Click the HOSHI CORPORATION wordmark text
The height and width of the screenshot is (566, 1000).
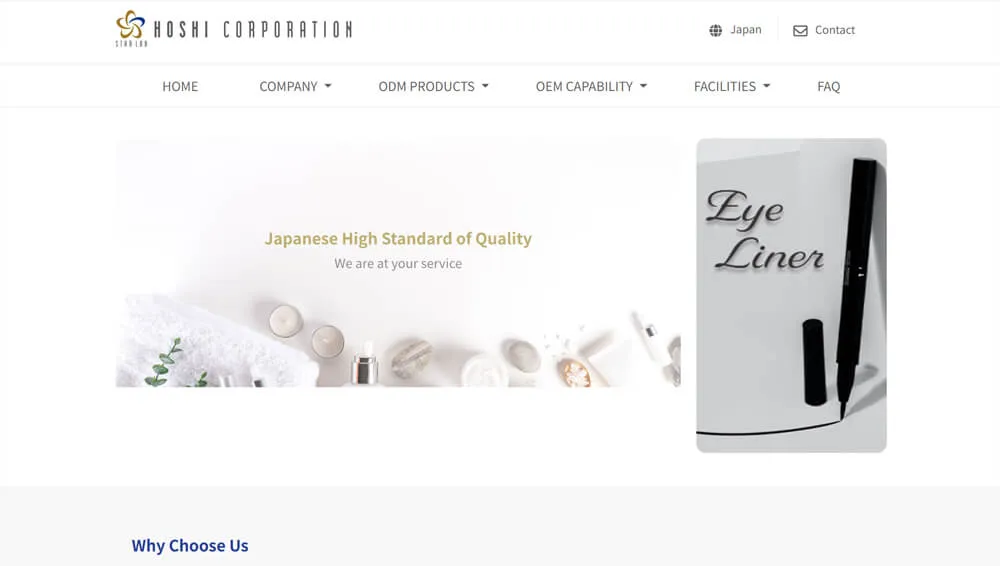[x=253, y=29]
